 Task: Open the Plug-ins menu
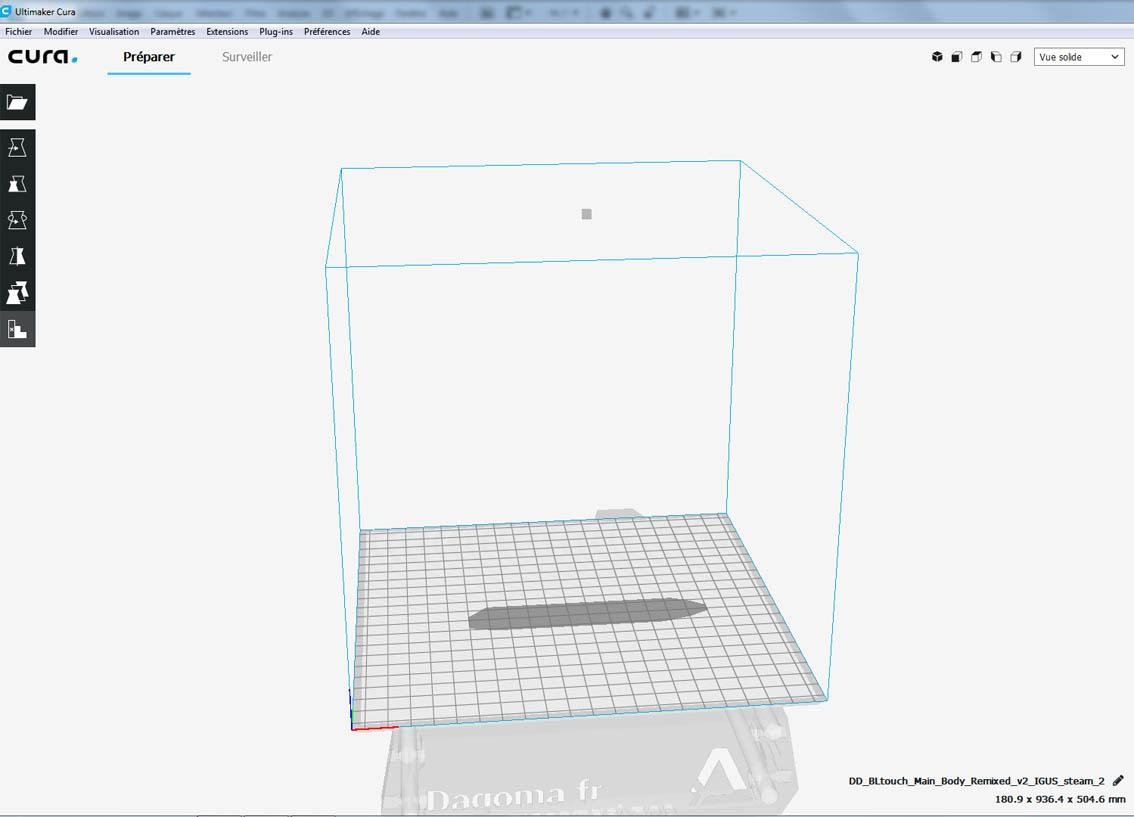[x=276, y=32]
